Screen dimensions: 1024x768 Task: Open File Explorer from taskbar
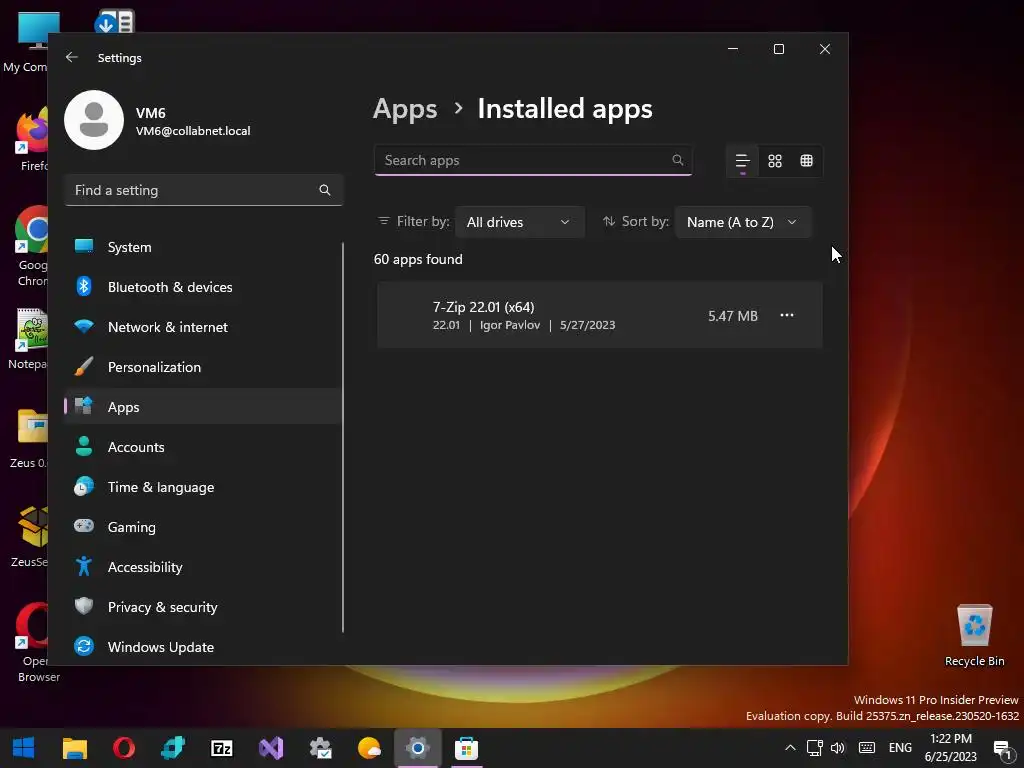74,748
